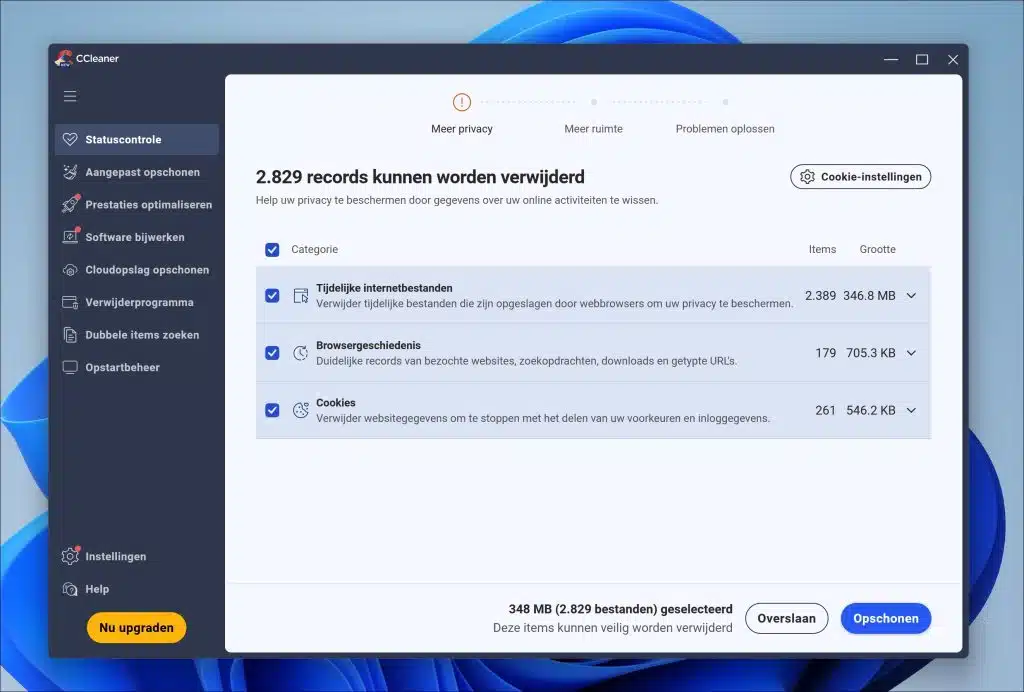Viewport: 1024px width, 692px height.
Task: Click the 179 items count
Action: pyautogui.click(x=825, y=353)
